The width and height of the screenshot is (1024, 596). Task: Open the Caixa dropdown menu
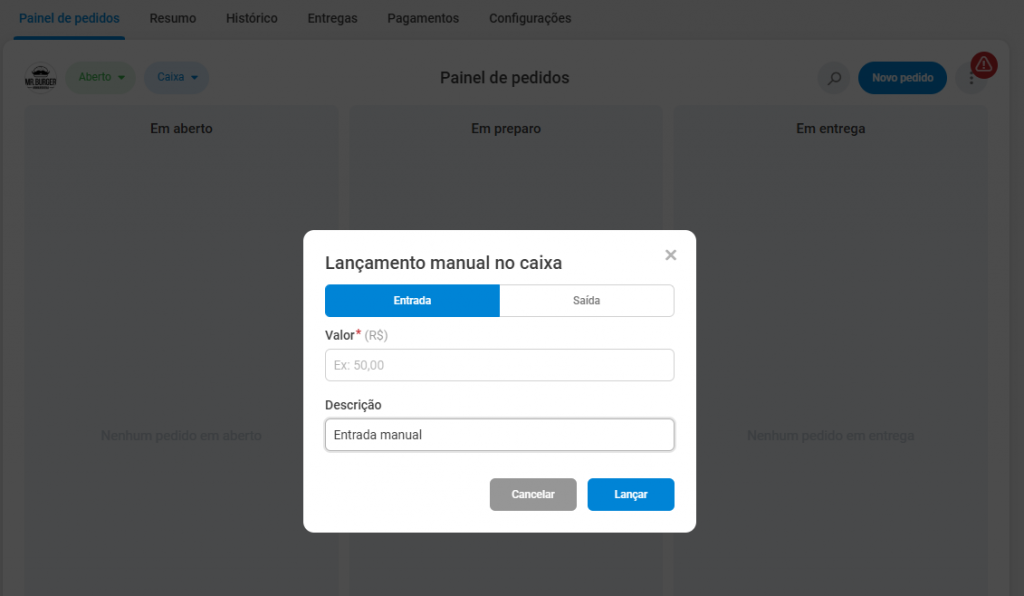click(177, 77)
